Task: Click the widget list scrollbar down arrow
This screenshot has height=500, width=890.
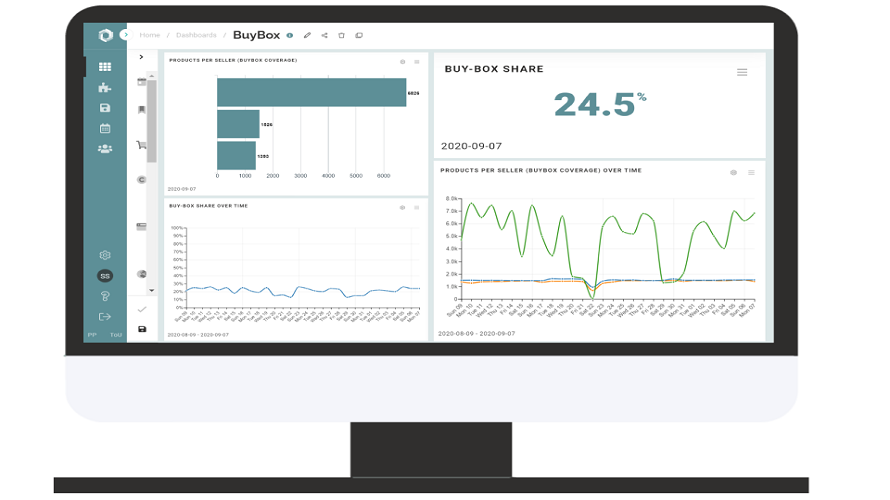Action: [x=152, y=290]
